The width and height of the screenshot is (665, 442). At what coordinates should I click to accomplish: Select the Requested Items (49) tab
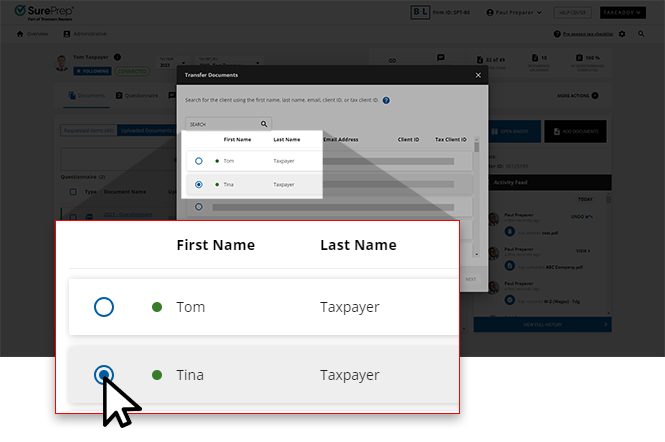[x=89, y=131]
